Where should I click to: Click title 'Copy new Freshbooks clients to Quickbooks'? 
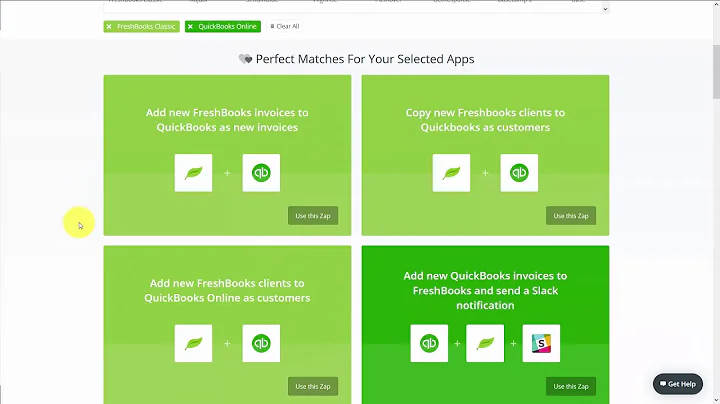pos(485,120)
